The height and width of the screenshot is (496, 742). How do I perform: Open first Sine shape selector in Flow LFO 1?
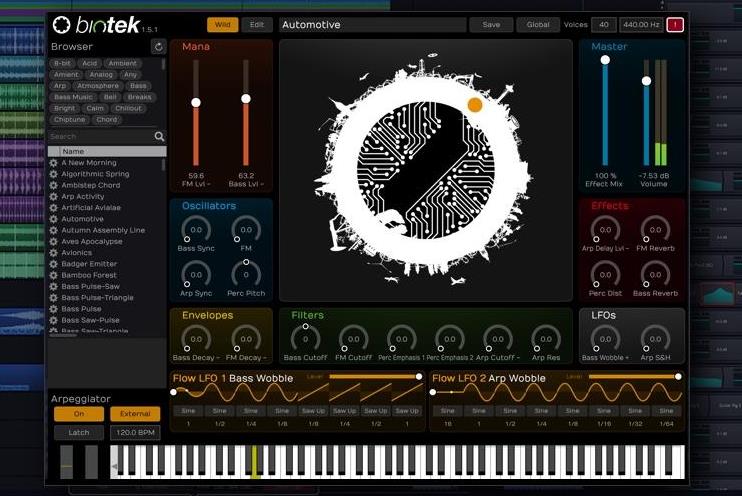(188, 411)
